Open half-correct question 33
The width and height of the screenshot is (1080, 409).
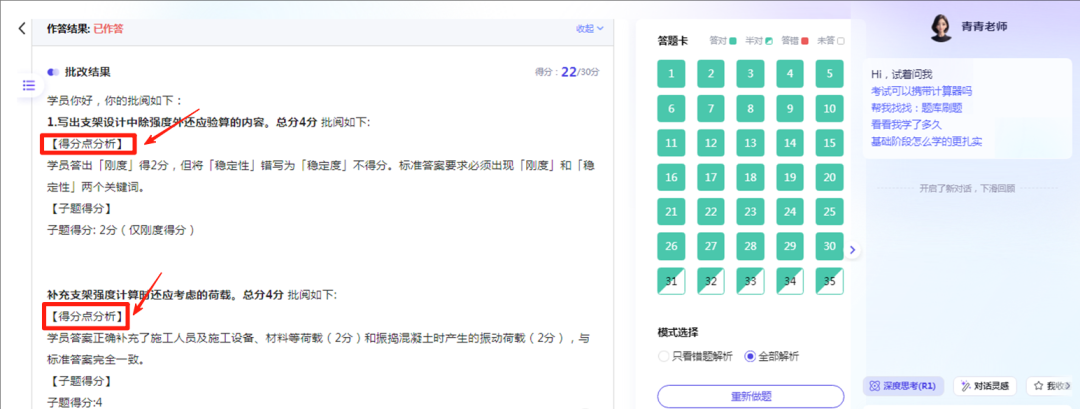(x=750, y=281)
